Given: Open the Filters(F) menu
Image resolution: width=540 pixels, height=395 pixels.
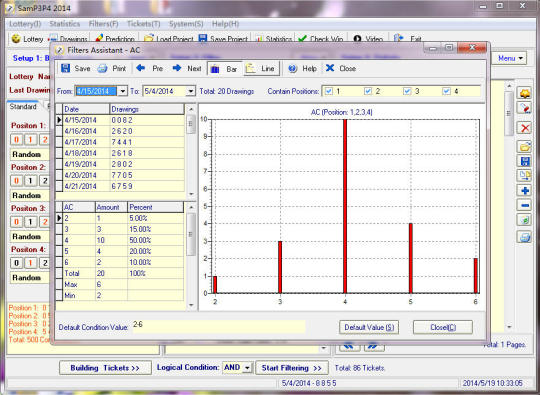Looking at the screenshot, I should [103, 24].
